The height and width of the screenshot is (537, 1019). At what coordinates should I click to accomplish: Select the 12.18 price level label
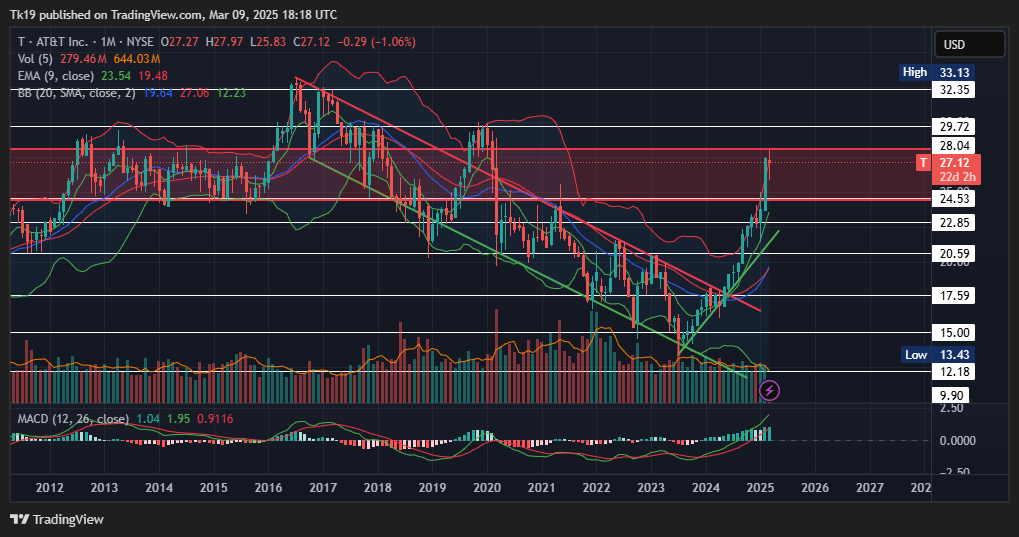pyautogui.click(x=954, y=372)
